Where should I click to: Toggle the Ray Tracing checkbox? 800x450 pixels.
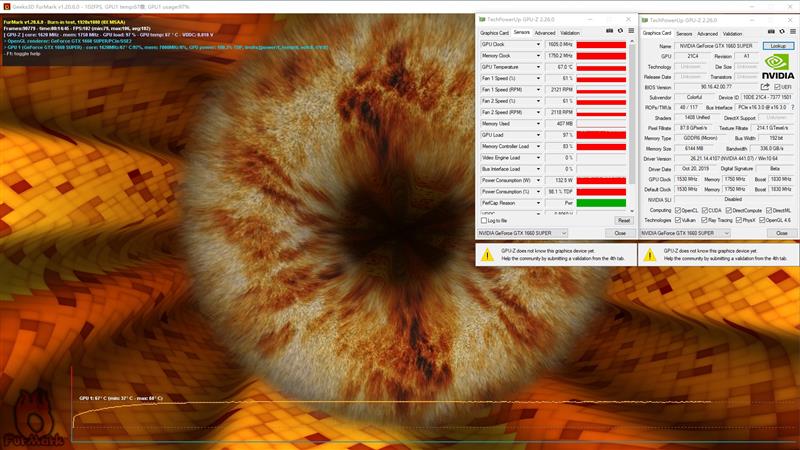(x=704, y=220)
